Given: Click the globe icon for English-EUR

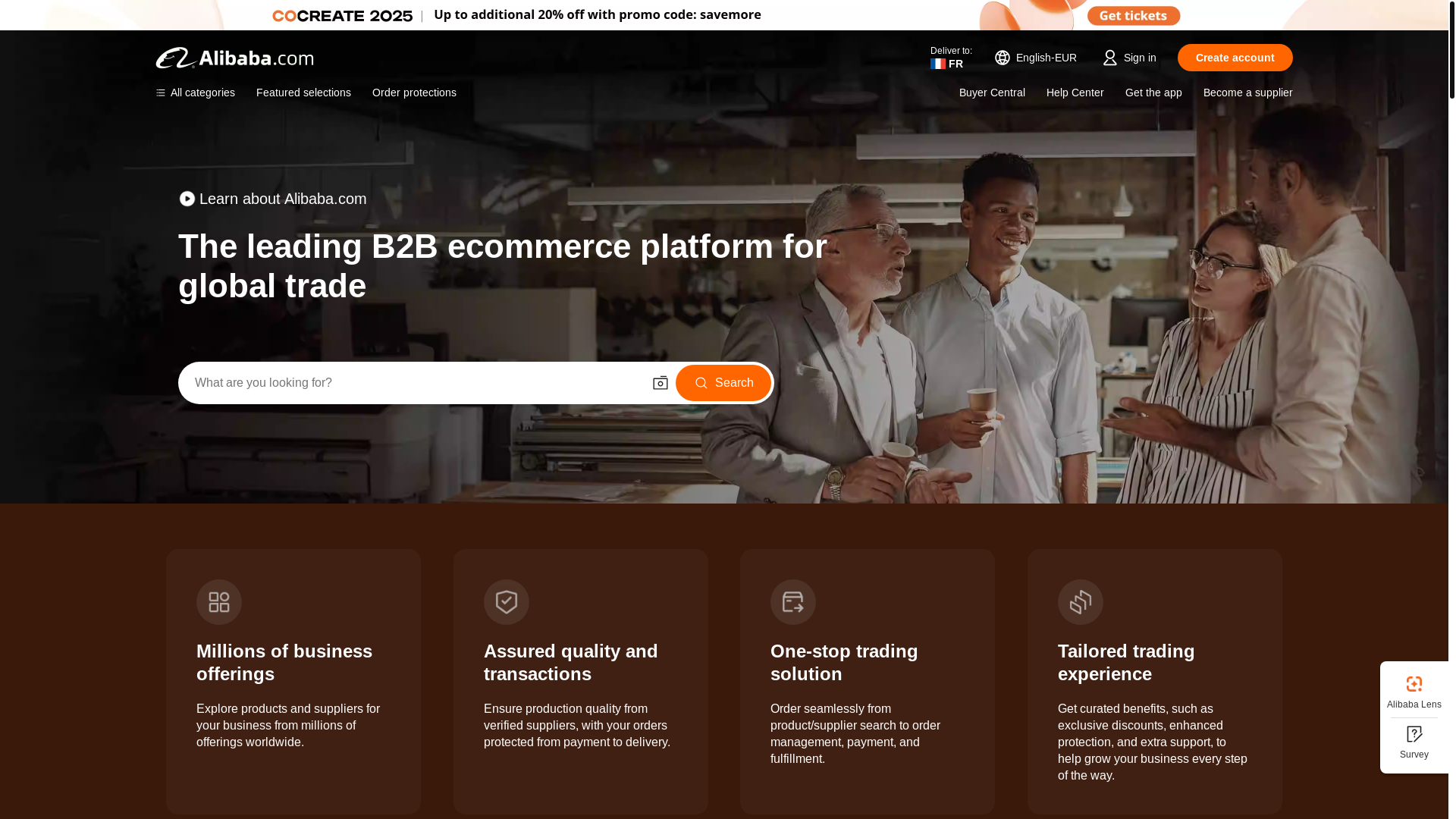Looking at the screenshot, I should [x=1002, y=58].
